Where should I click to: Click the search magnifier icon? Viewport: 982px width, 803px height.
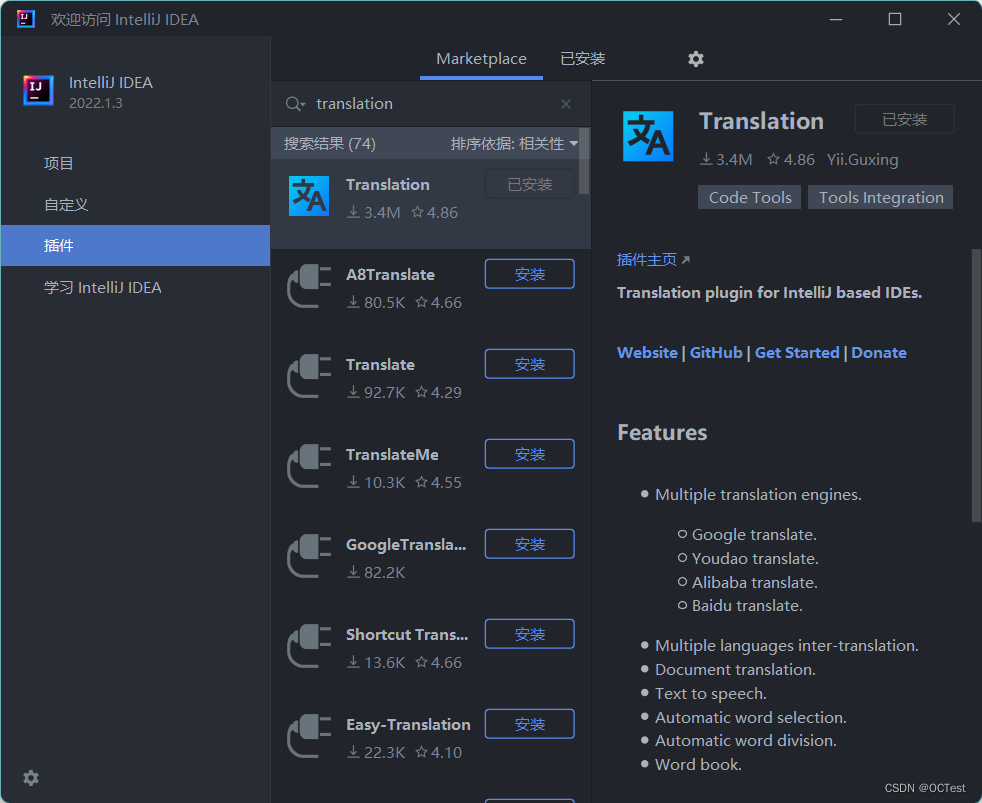tap(294, 104)
